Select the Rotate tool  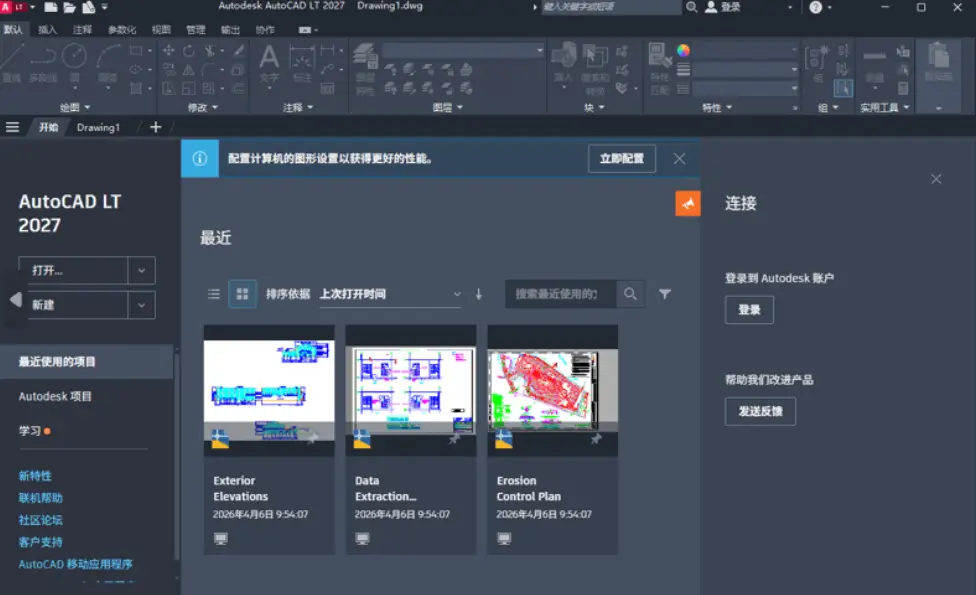point(189,50)
